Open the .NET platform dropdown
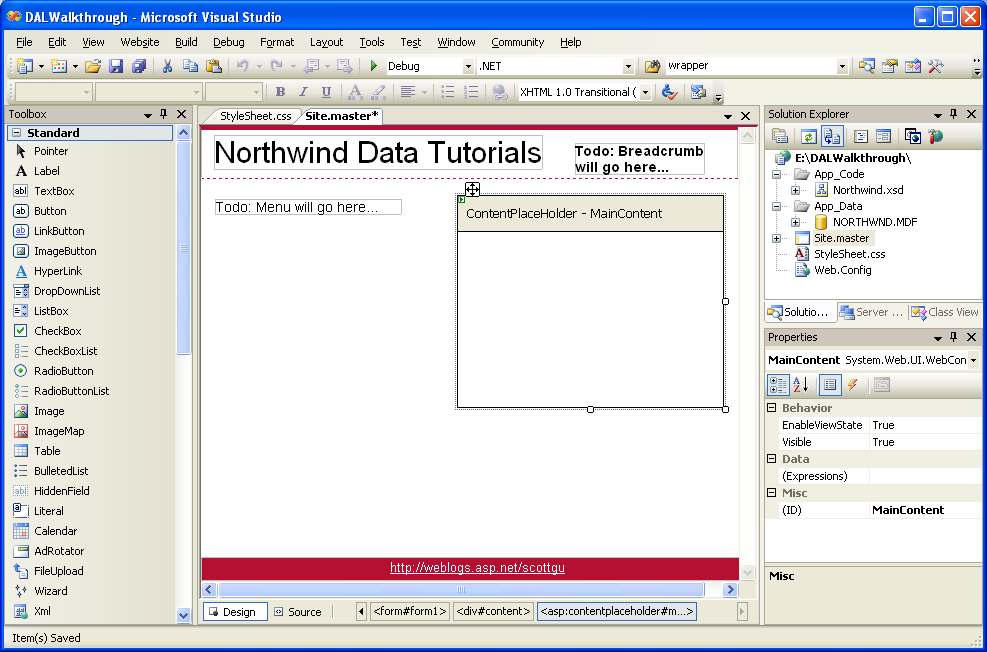Viewport: 987px width, 652px height. [x=628, y=66]
